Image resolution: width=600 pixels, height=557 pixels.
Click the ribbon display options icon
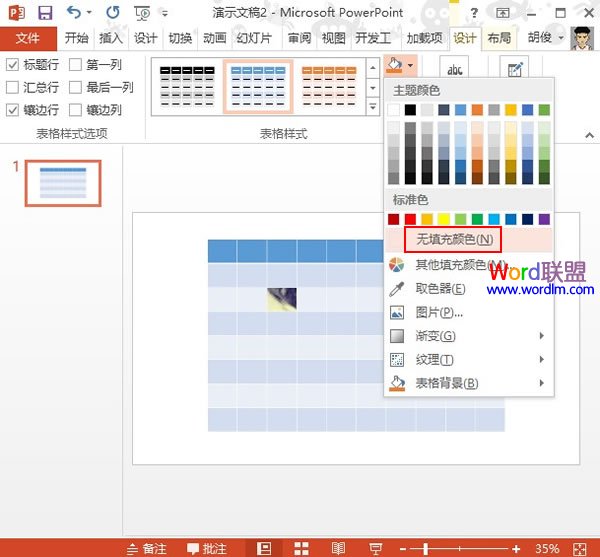502,13
